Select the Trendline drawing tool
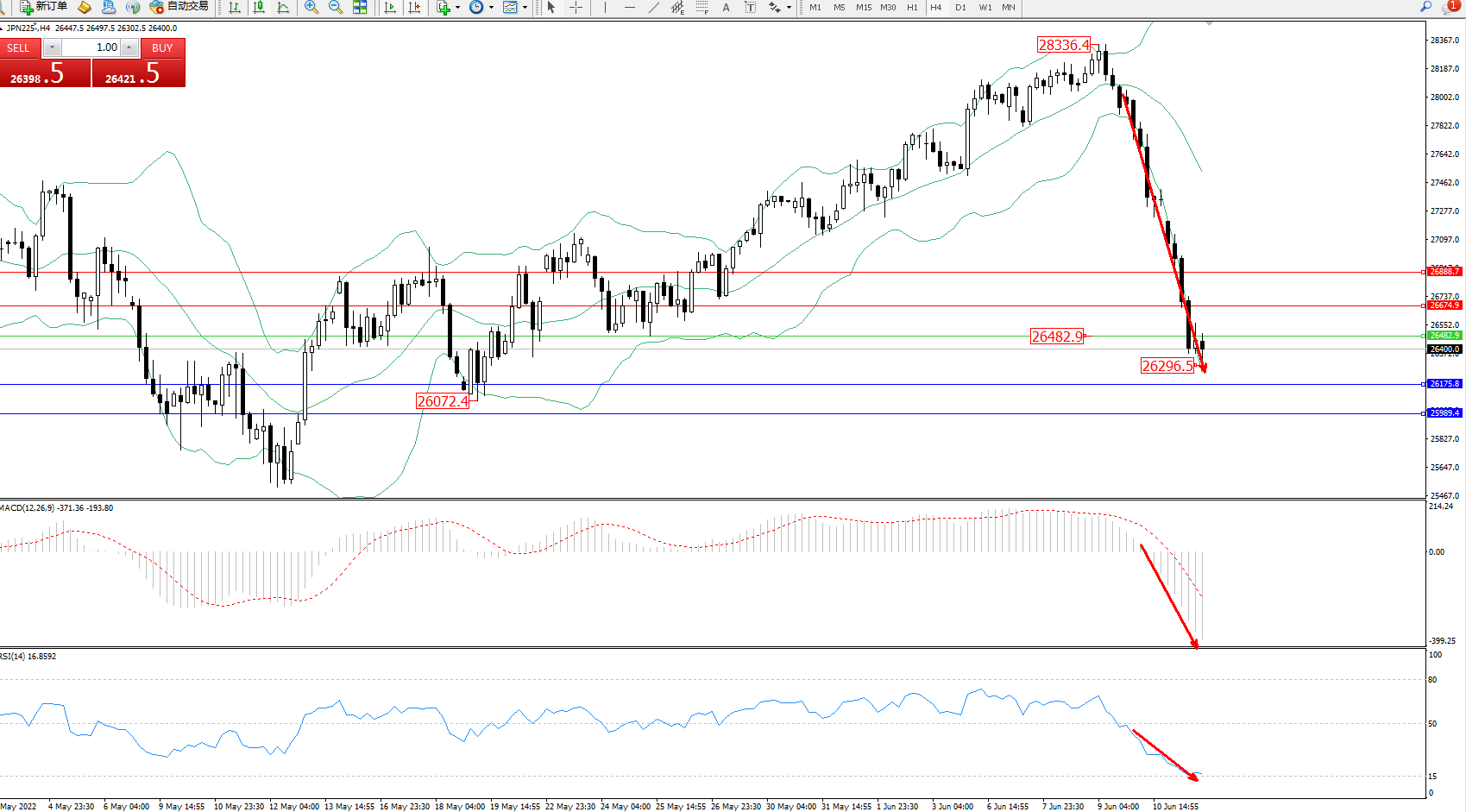The image size is (1466, 812). point(654,7)
